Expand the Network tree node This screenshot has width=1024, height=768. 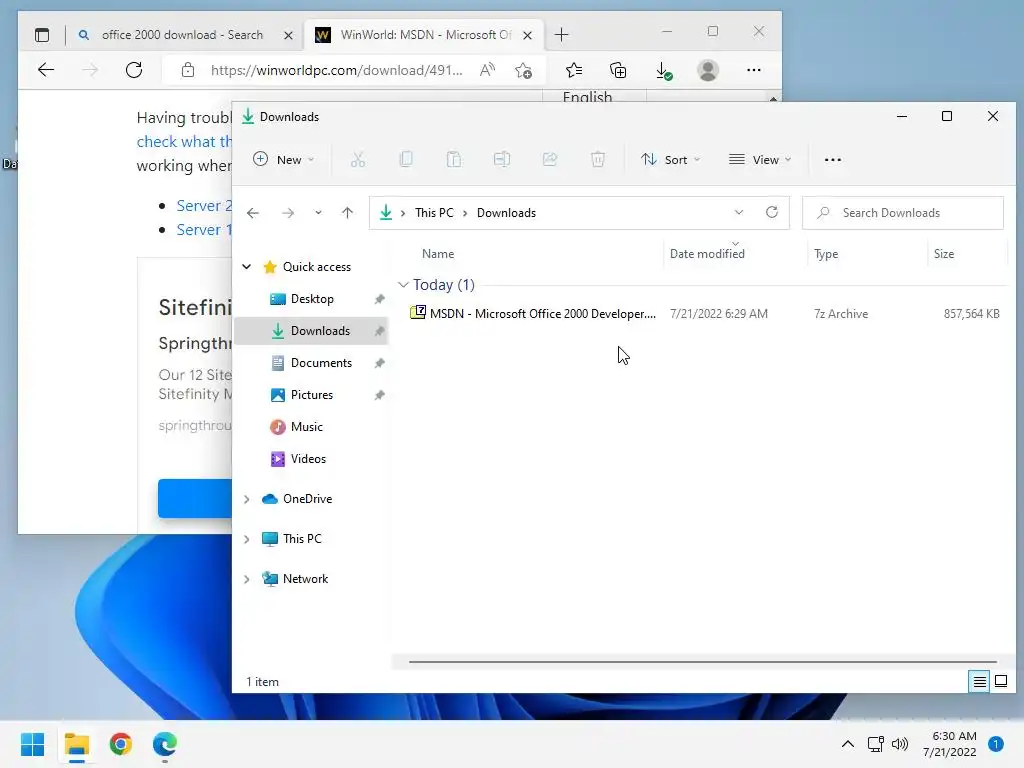pos(247,579)
